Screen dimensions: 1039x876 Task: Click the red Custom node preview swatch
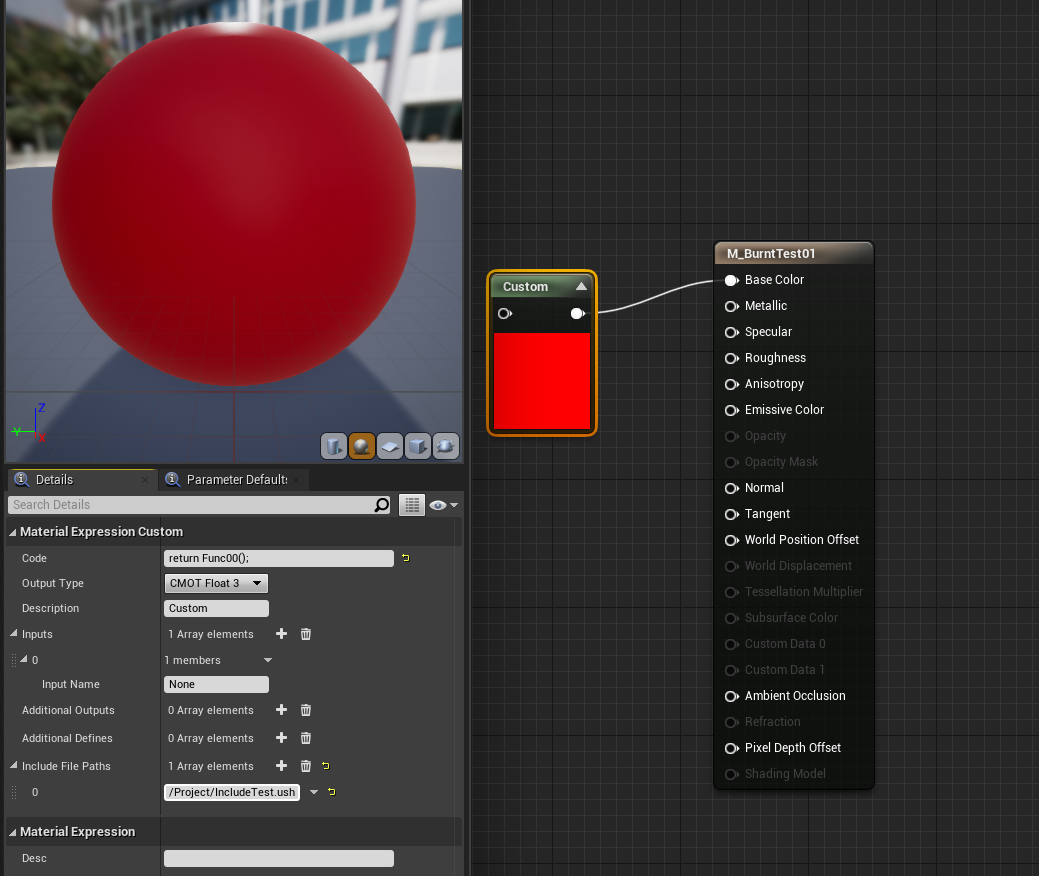[x=542, y=381]
